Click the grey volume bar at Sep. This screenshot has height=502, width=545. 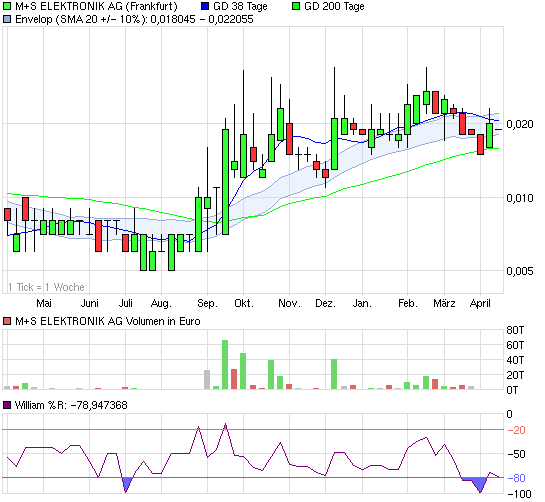click(207, 380)
